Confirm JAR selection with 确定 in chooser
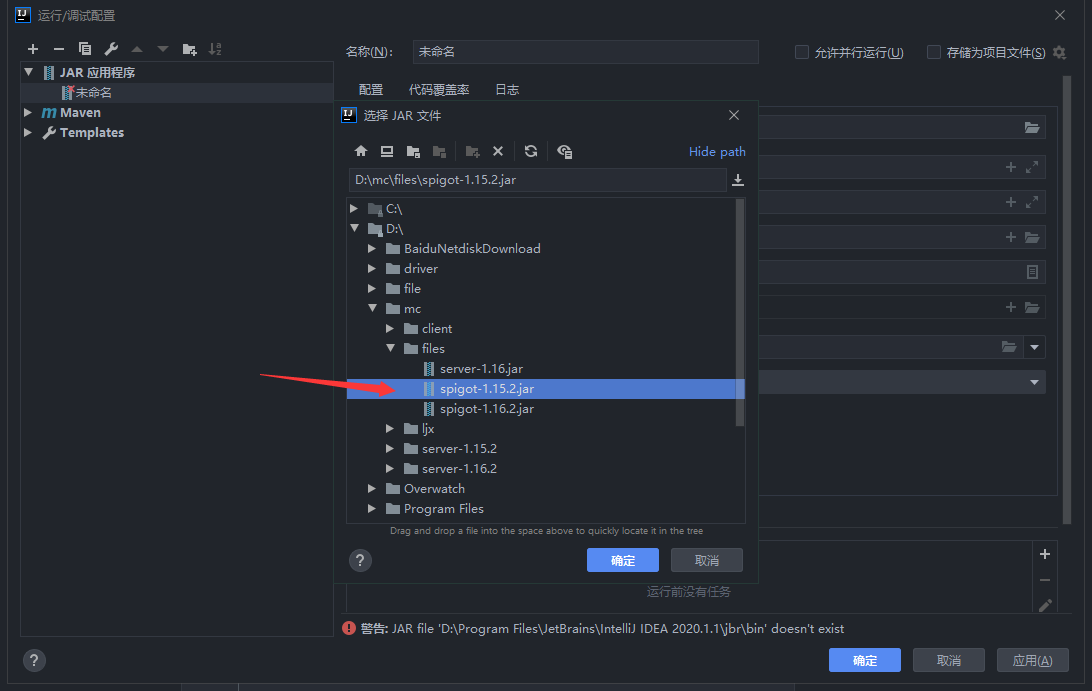This screenshot has width=1092, height=691. 622,560
